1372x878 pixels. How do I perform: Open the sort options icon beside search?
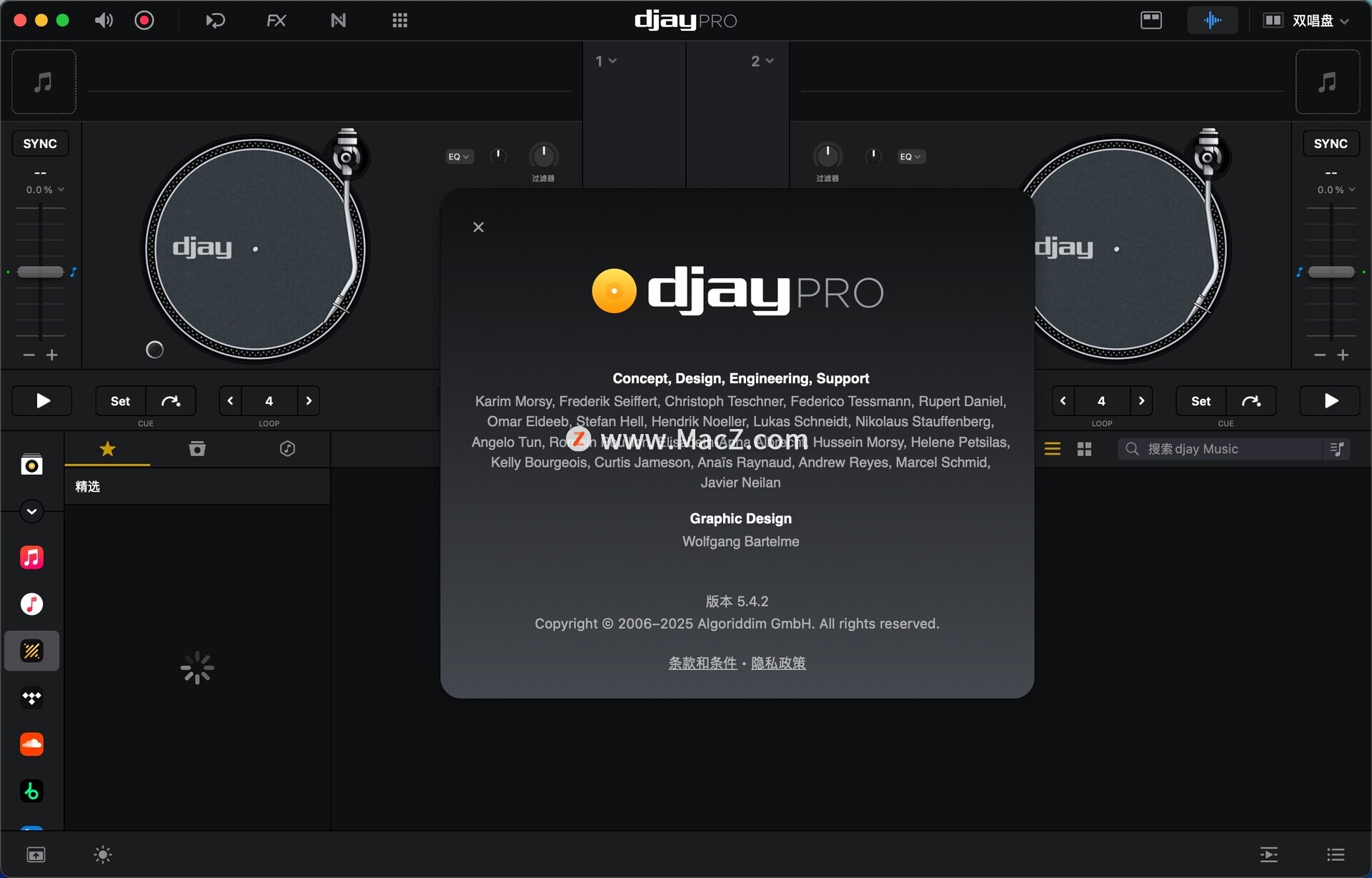pyautogui.click(x=1336, y=448)
